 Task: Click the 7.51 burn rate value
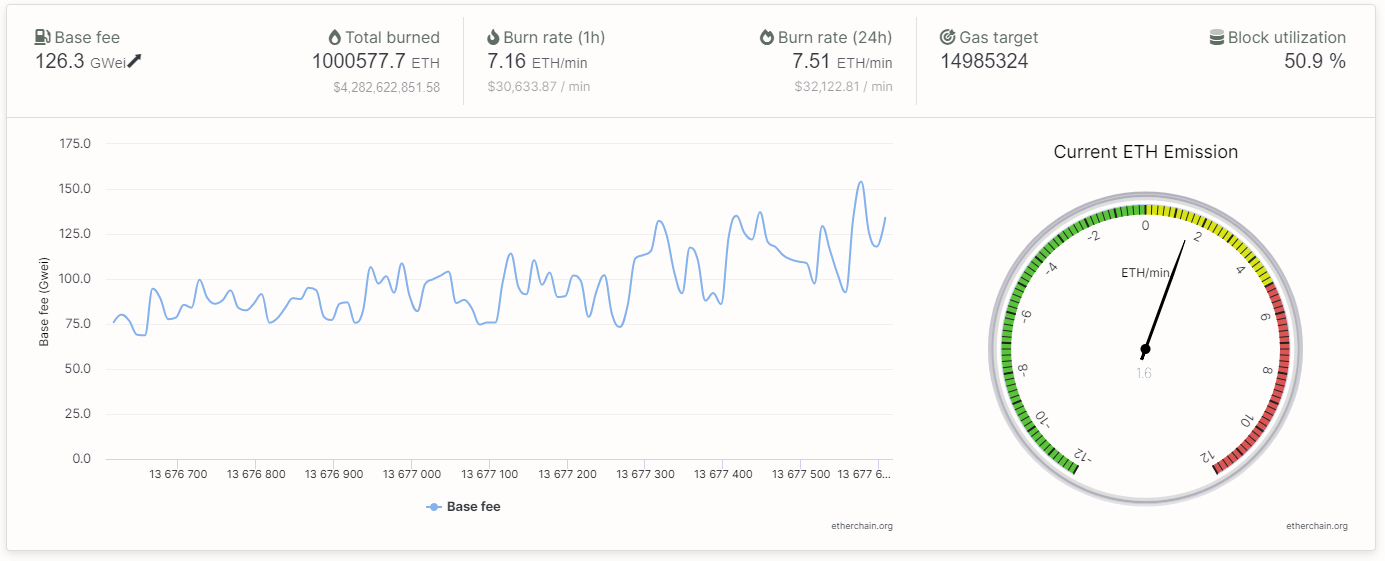point(812,61)
